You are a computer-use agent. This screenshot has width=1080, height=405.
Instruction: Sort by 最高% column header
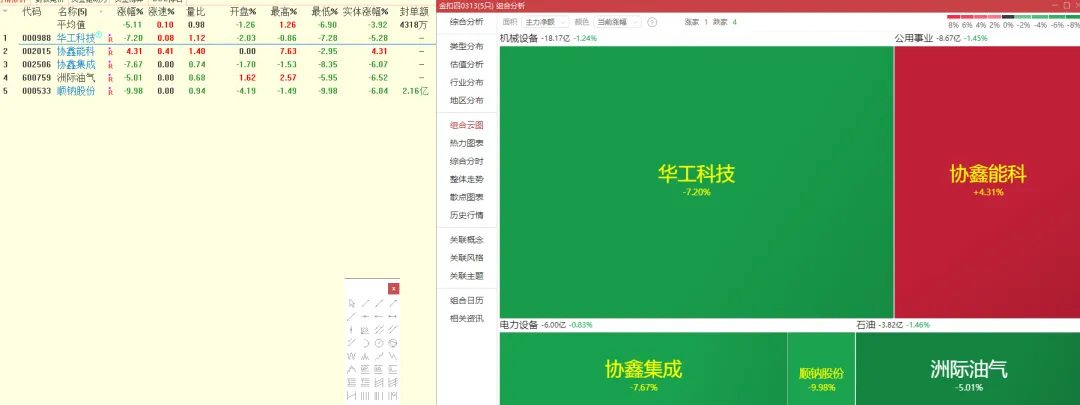tap(283, 12)
